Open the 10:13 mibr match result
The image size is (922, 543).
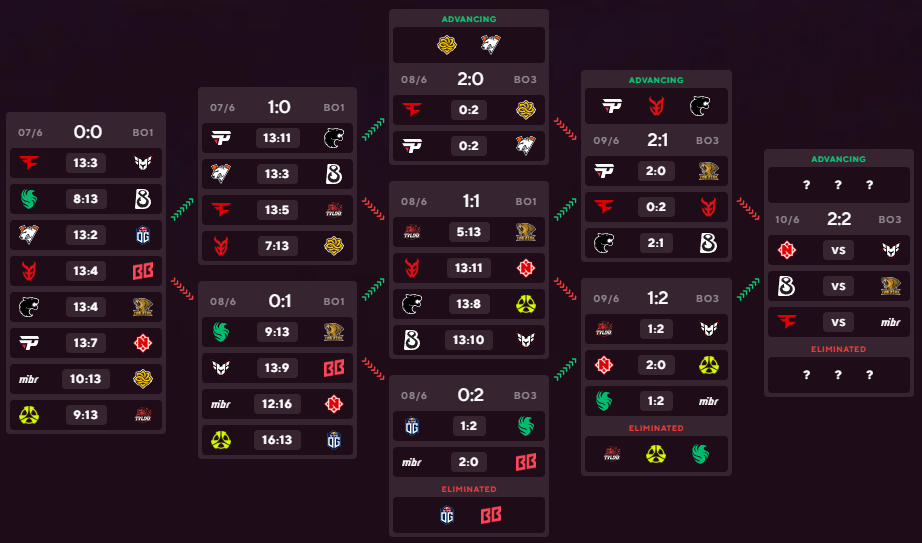(86, 379)
